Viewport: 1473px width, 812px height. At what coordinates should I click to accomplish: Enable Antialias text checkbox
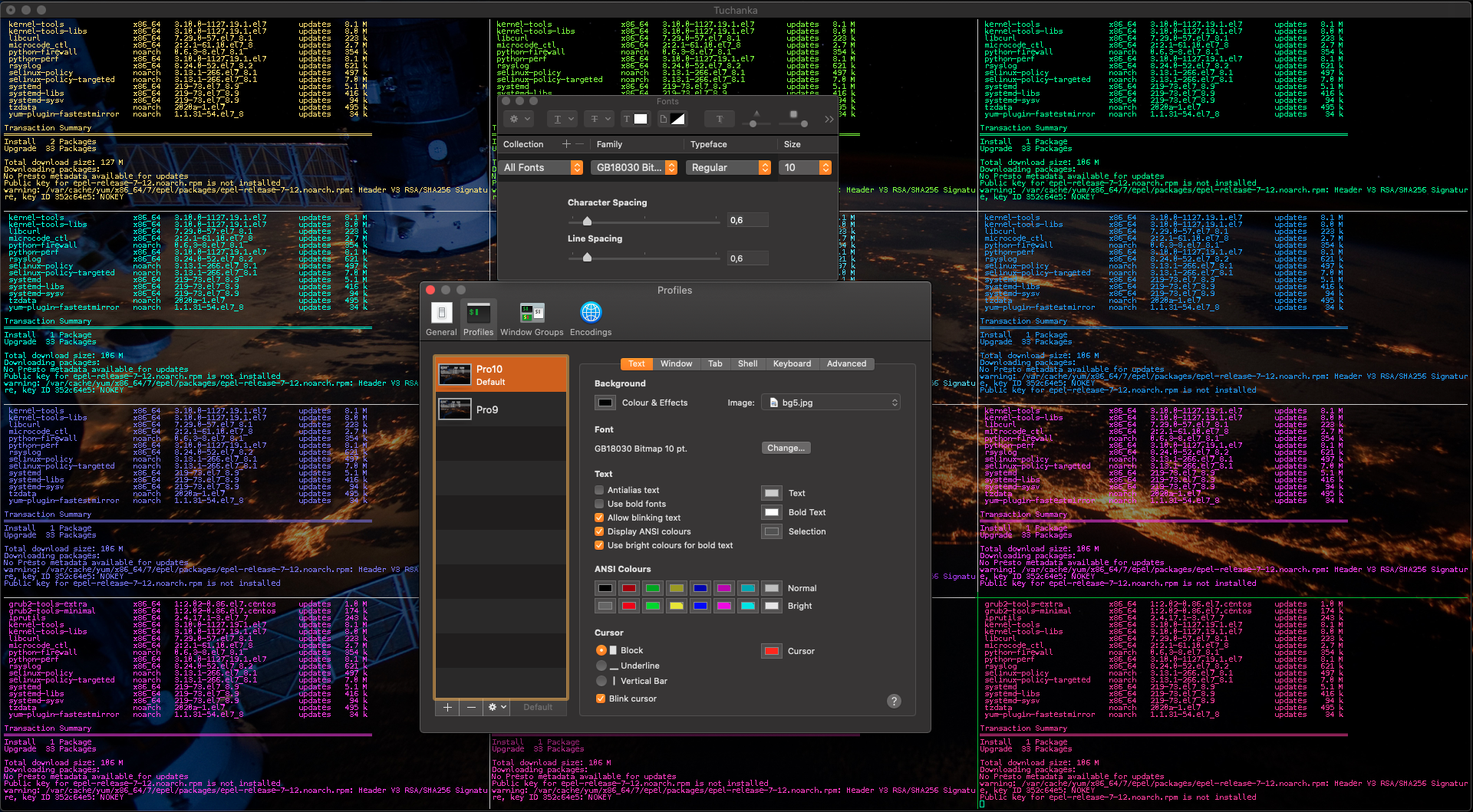[x=599, y=490]
